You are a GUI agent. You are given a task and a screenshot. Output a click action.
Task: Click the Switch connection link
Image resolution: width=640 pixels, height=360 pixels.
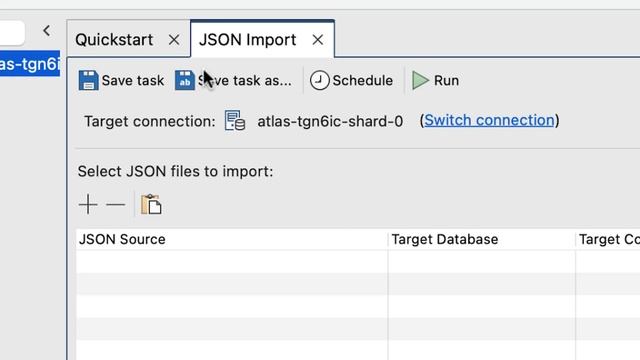489,120
